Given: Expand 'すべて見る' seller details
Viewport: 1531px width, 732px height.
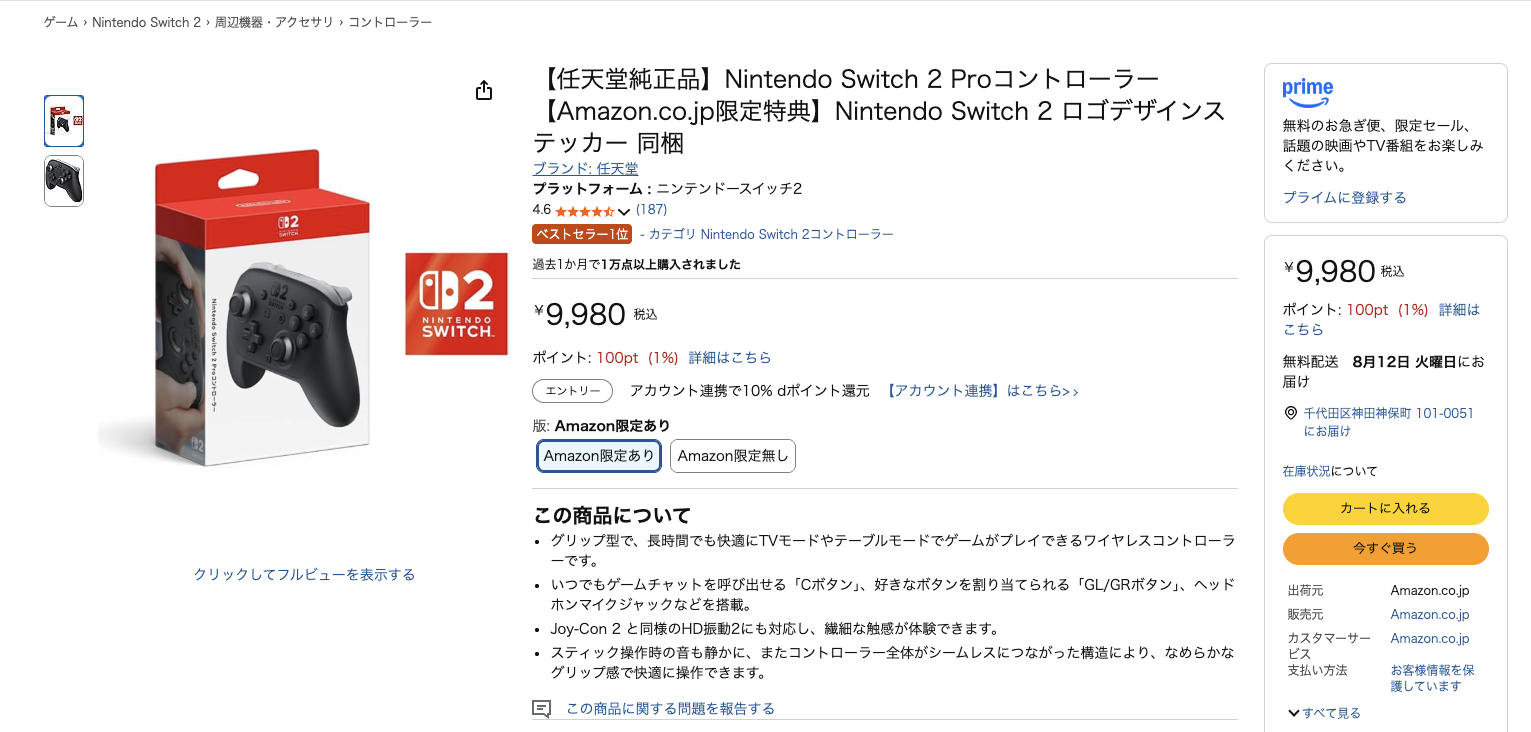Looking at the screenshot, I should tap(1324, 713).
